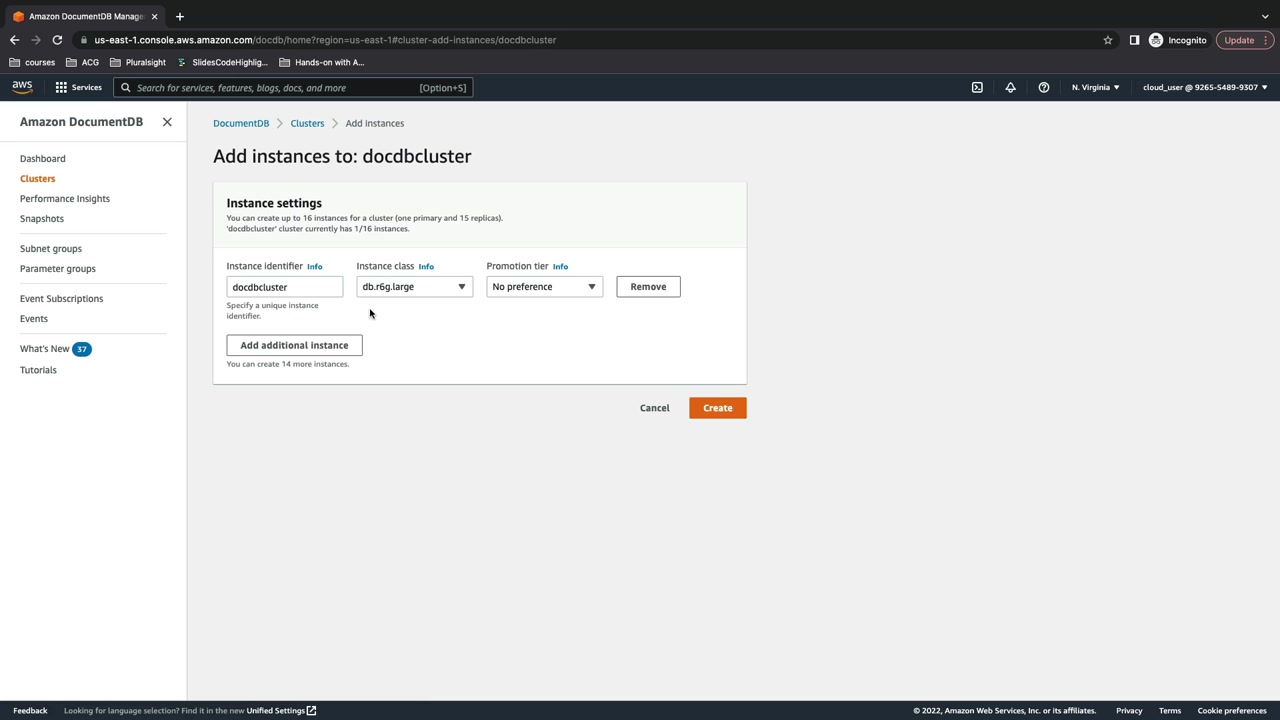Open the Terms footer link

coord(1170,711)
